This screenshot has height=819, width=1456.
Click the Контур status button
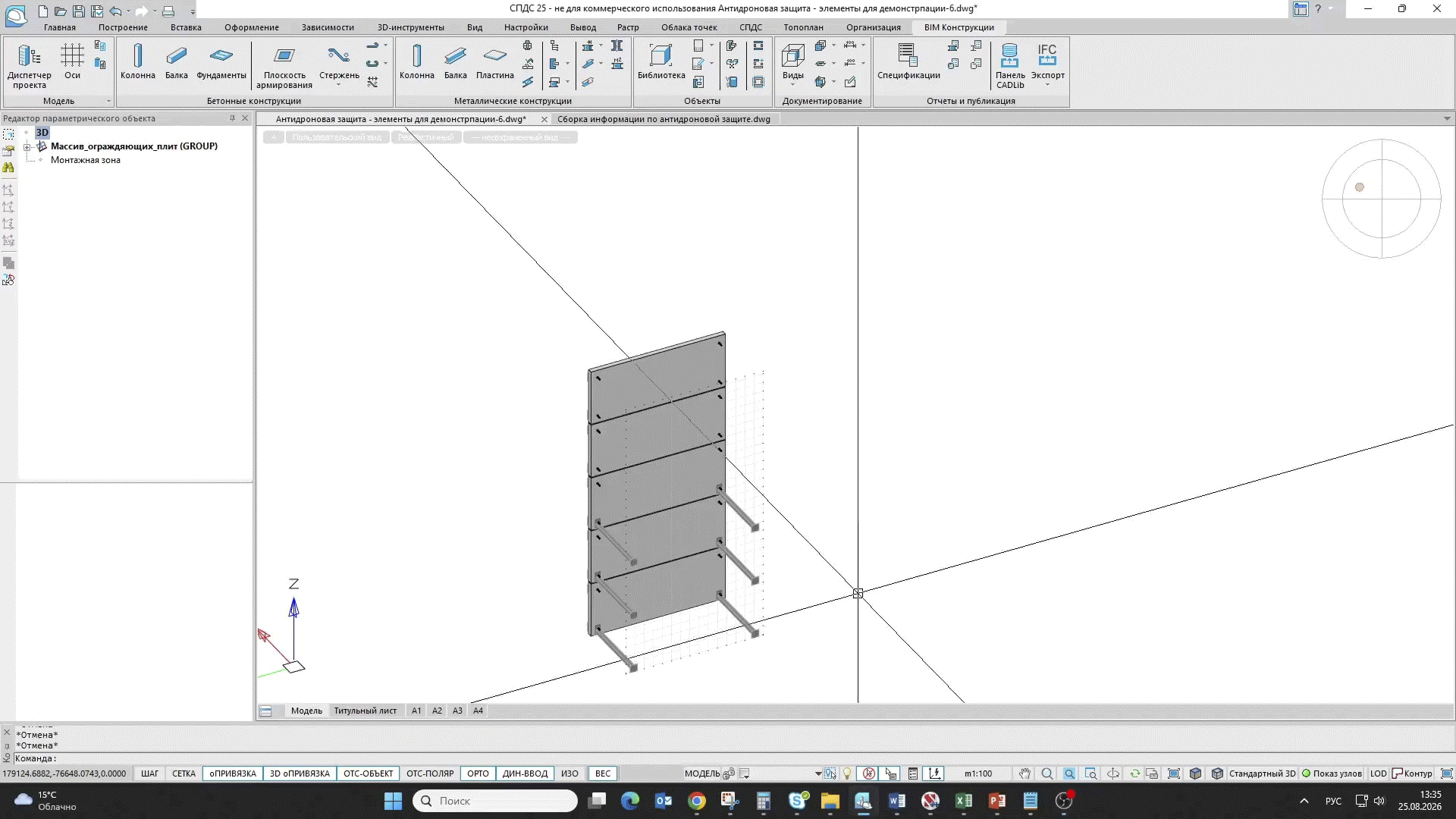pyautogui.click(x=1412, y=773)
